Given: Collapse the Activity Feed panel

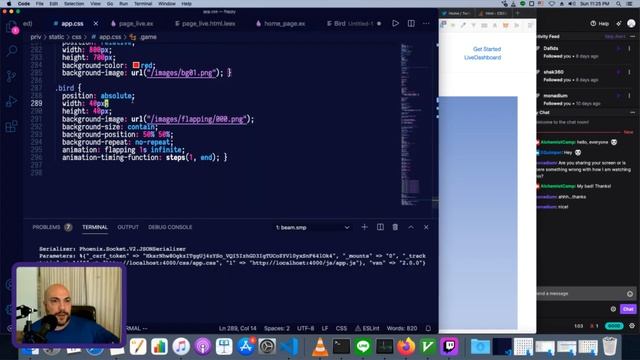Looking at the screenshot, I should coord(633,36).
